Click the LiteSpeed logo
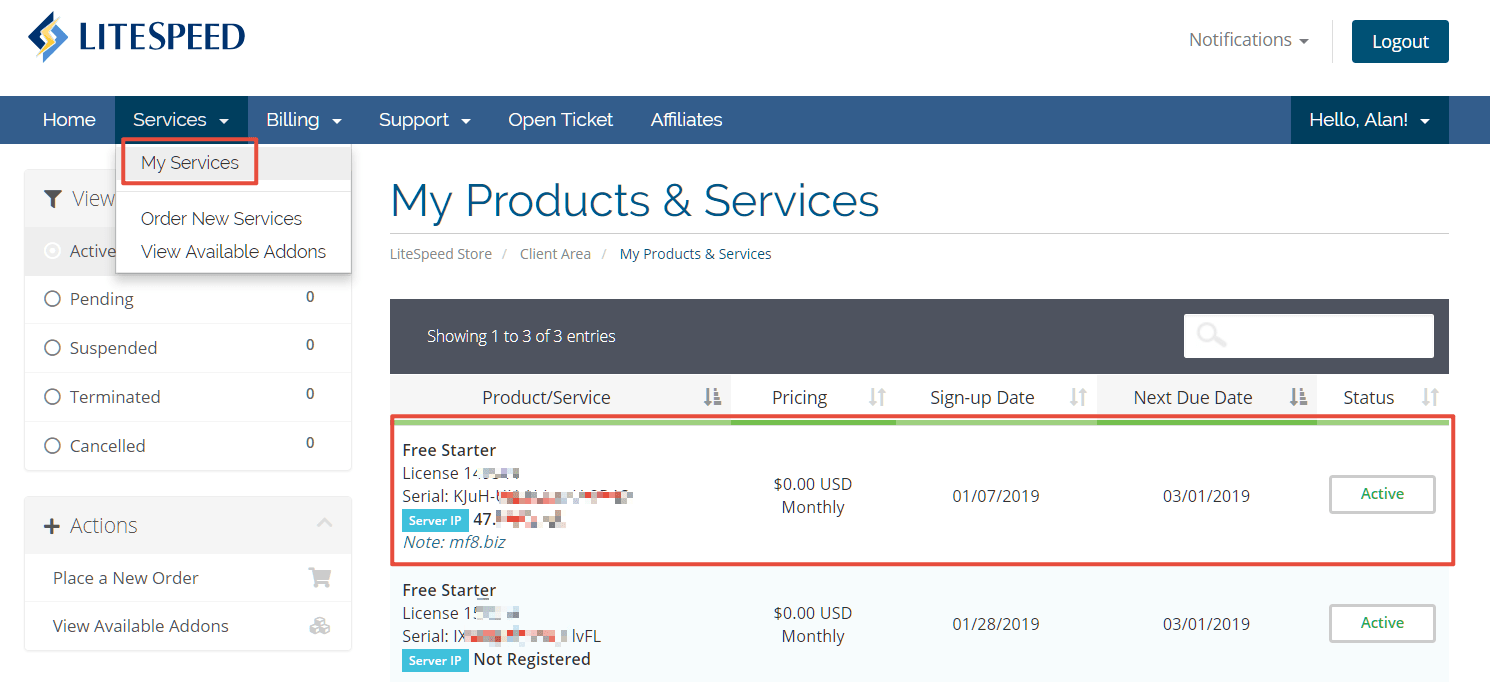 click(136, 37)
